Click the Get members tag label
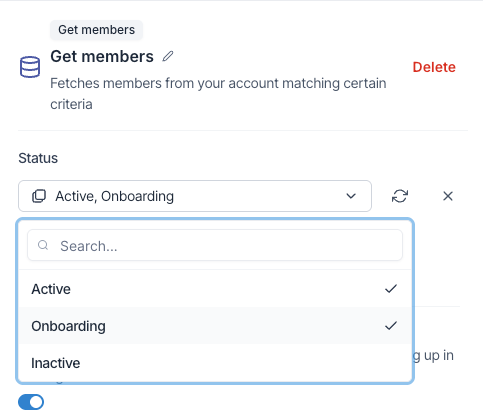The width and height of the screenshot is (483, 418). (96, 30)
